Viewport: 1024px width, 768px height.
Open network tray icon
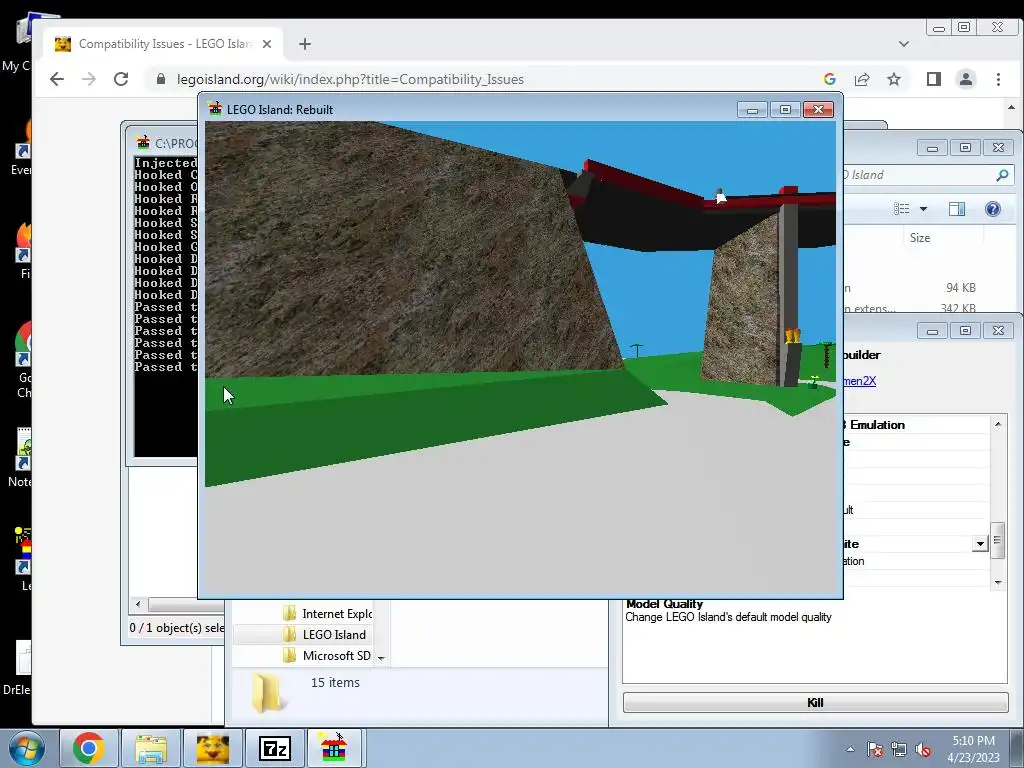coord(899,749)
